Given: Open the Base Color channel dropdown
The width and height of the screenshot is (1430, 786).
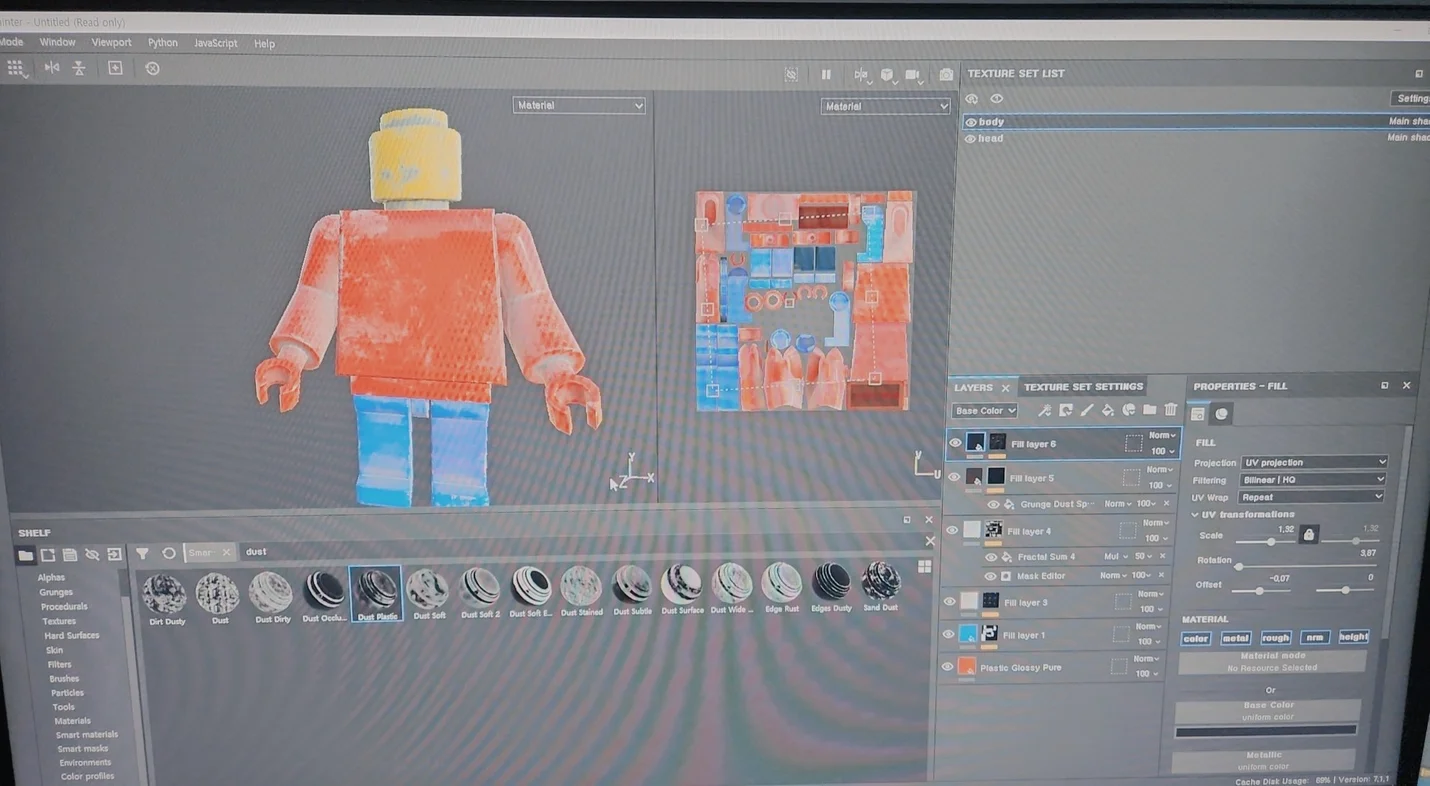Looking at the screenshot, I should [x=985, y=411].
